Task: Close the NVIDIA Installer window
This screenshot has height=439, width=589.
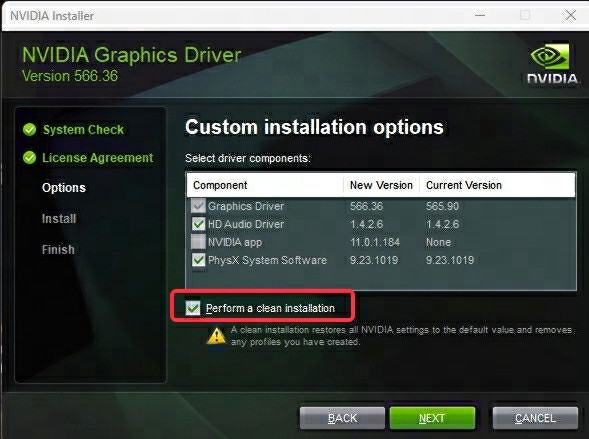Action: coord(571,15)
